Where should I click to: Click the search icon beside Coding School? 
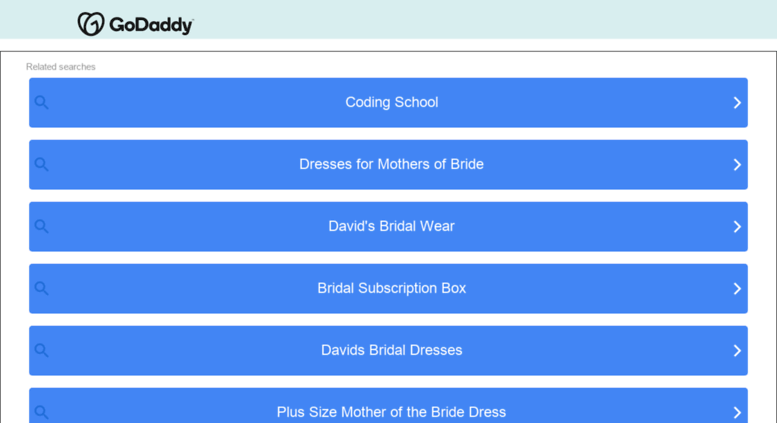pos(42,103)
